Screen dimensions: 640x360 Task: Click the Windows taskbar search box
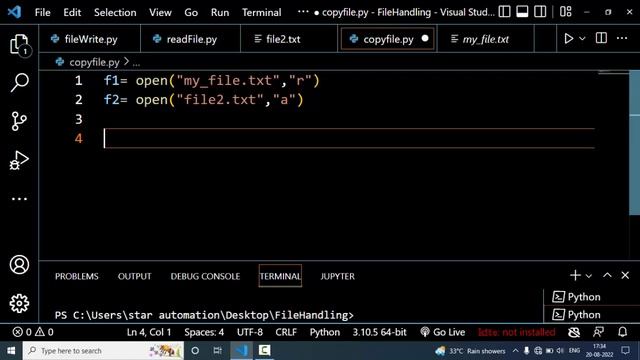104,351
